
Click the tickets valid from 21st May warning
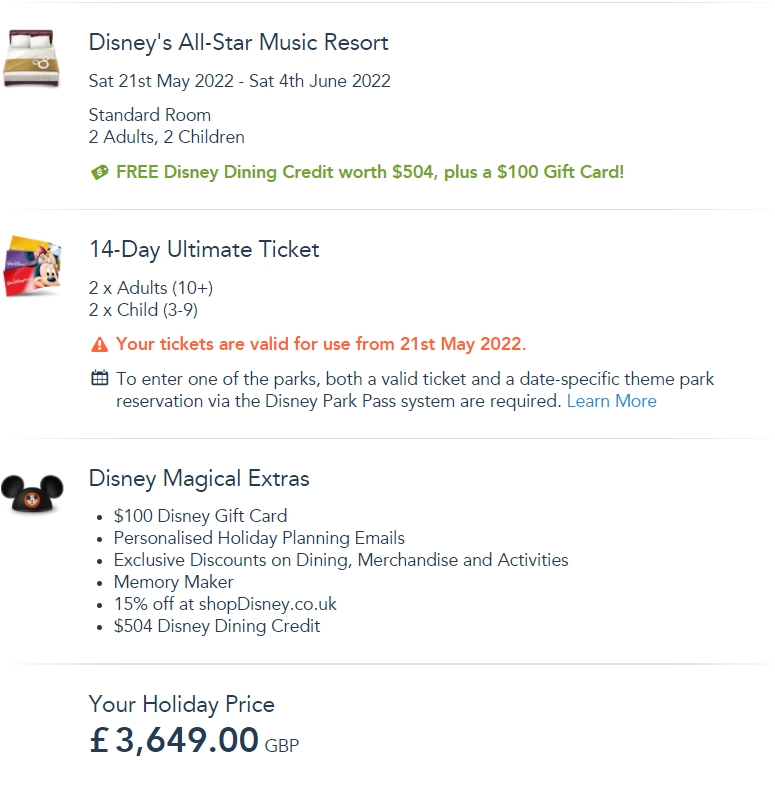pos(320,344)
